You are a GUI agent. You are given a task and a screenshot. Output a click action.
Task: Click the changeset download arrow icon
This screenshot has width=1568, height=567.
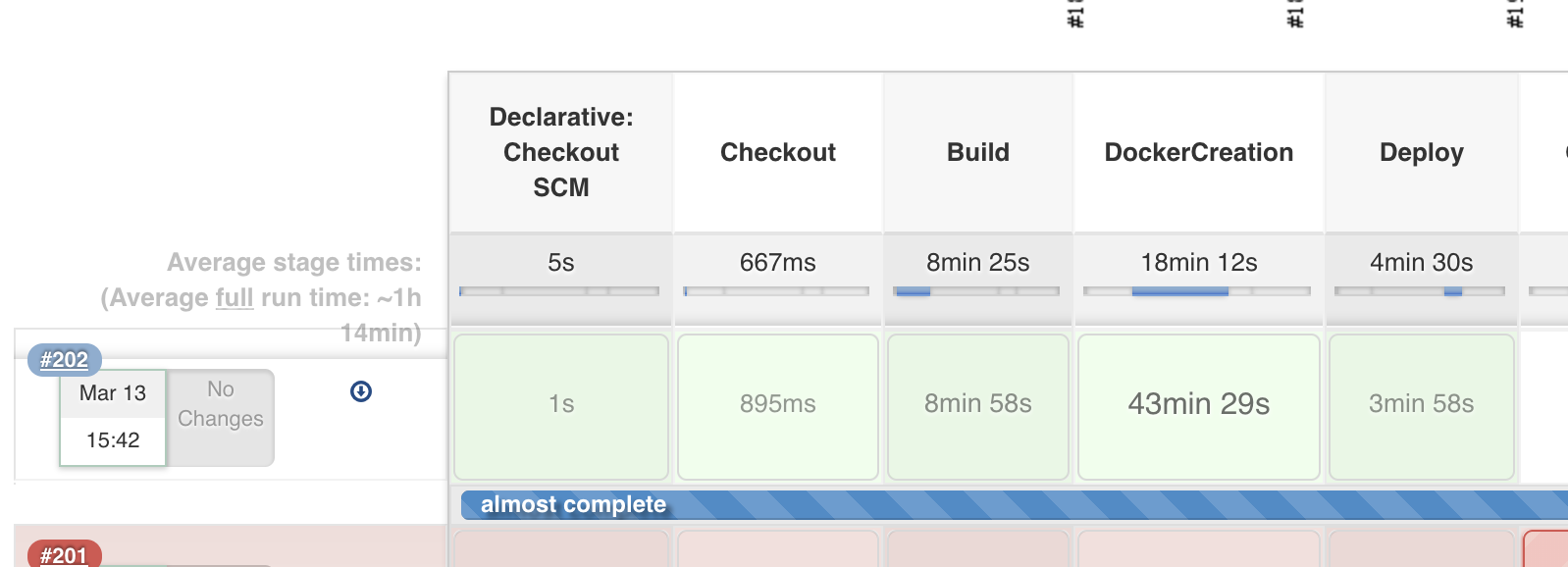tap(361, 390)
